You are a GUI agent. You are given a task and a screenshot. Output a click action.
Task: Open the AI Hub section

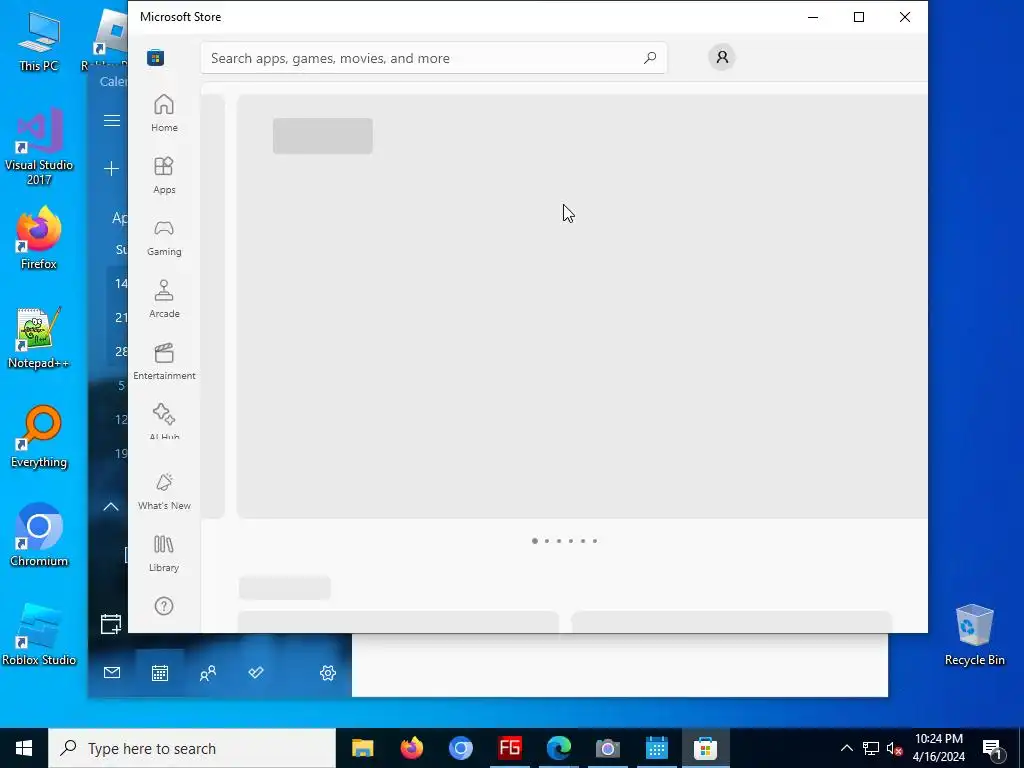[x=164, y=420]
